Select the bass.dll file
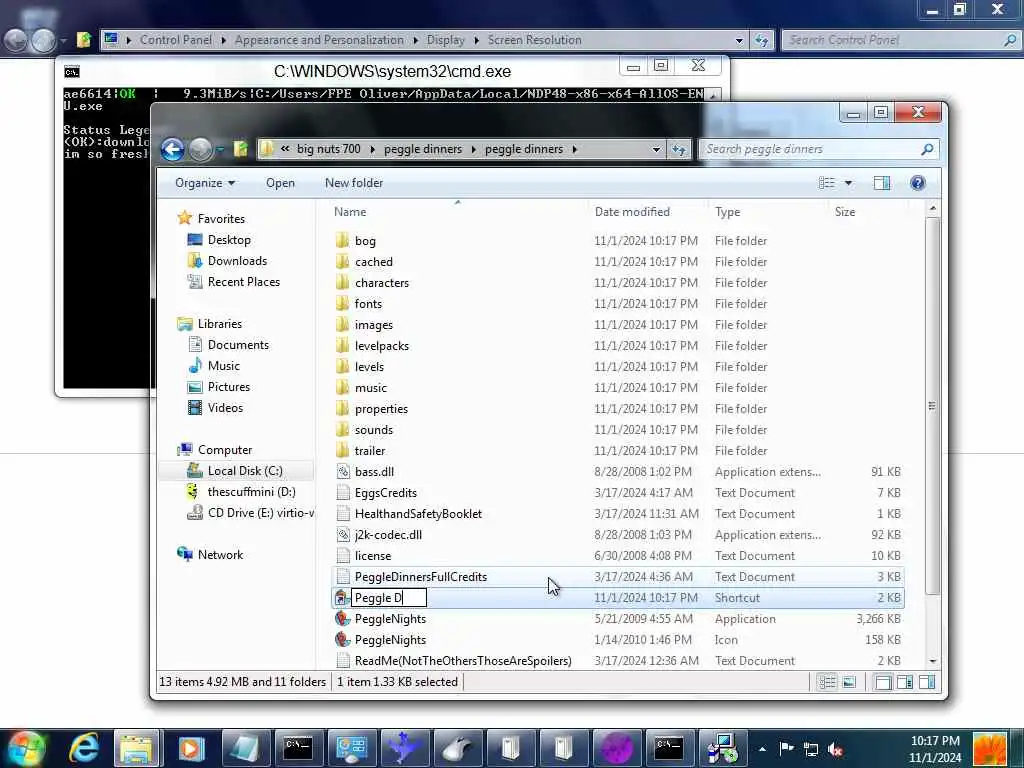The image size is (1024, 768). coord(374,472)
